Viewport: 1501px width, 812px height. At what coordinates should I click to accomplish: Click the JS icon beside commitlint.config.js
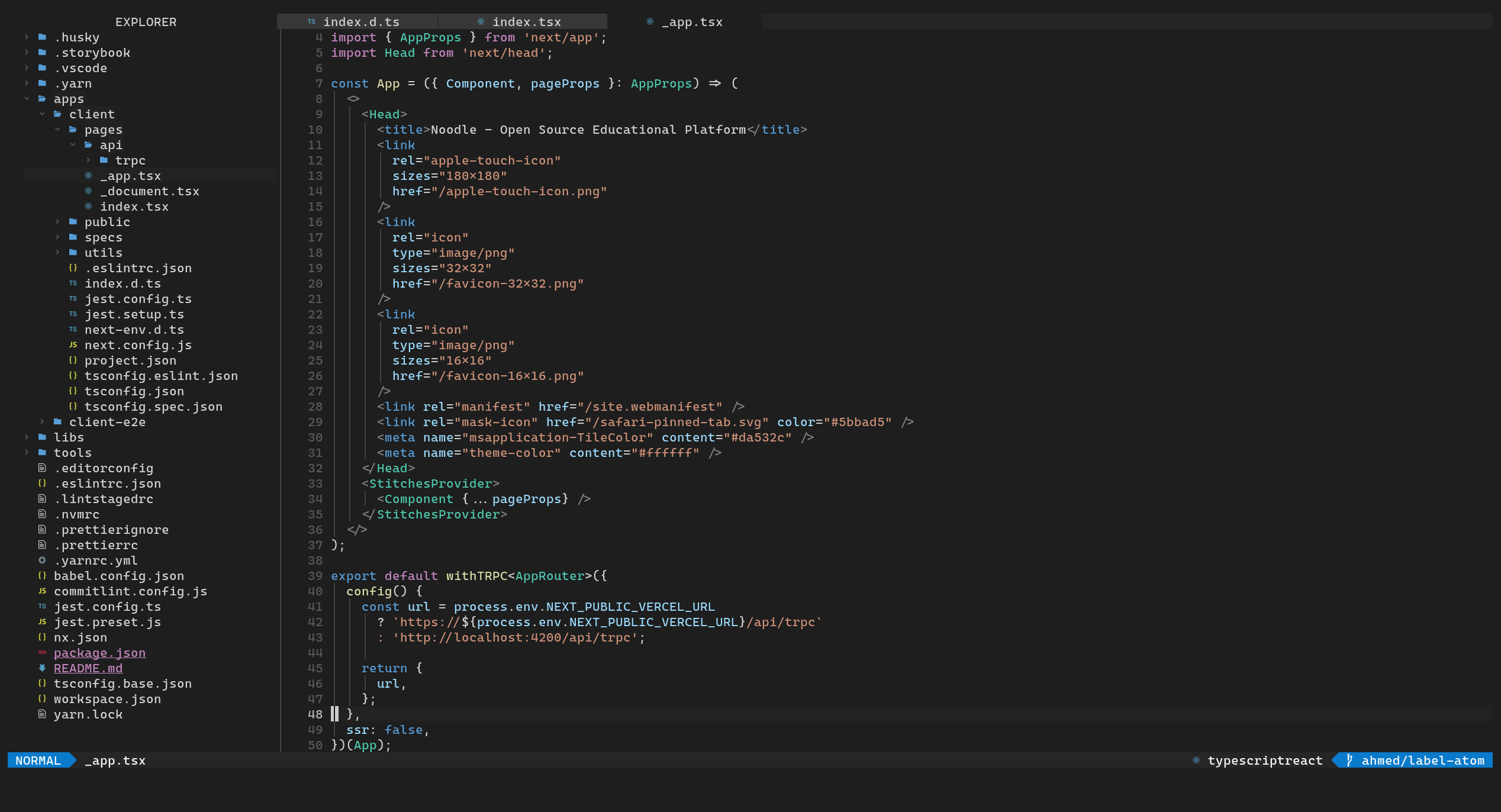(42, 591)
